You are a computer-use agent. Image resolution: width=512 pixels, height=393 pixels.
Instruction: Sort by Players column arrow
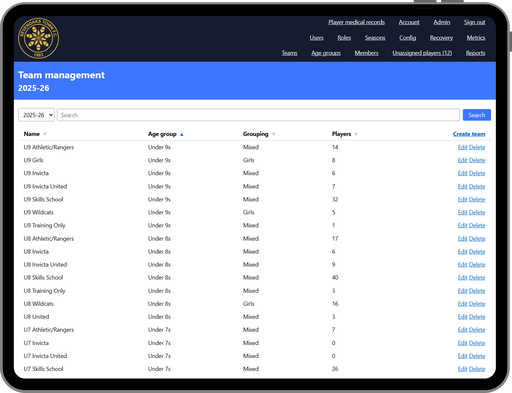coord(356,134)
